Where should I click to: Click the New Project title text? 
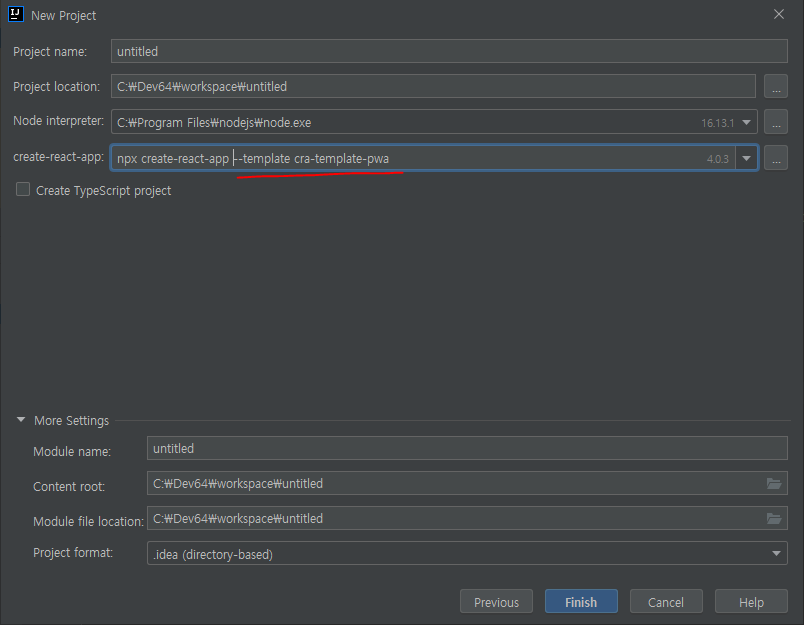click(64, 16)
